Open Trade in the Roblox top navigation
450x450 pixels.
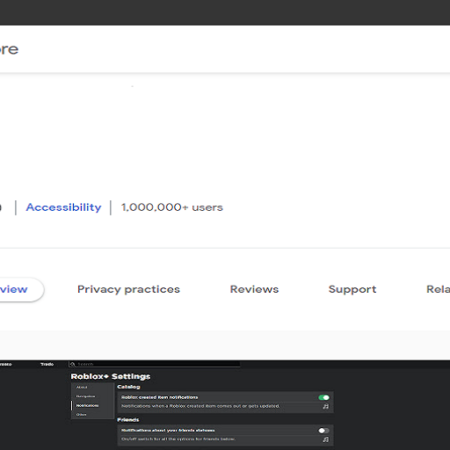tap(47, 364)
